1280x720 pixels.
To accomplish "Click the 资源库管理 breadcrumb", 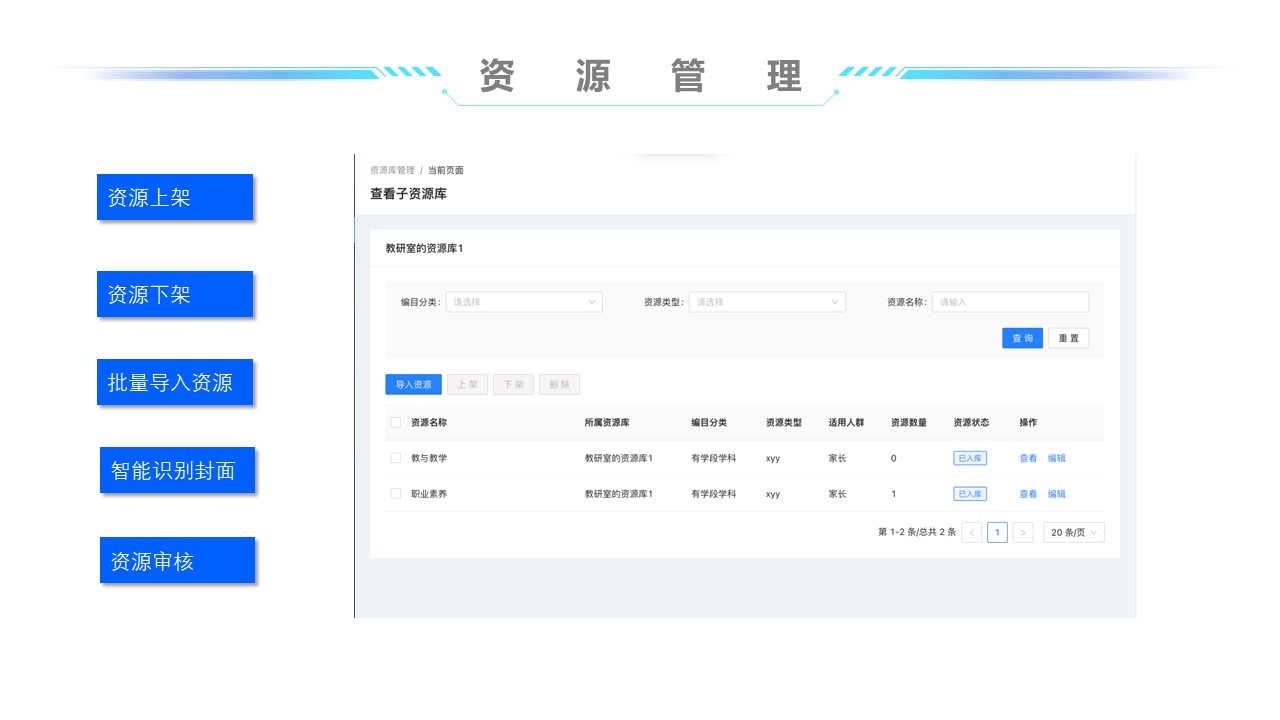I will pos(392,171).
